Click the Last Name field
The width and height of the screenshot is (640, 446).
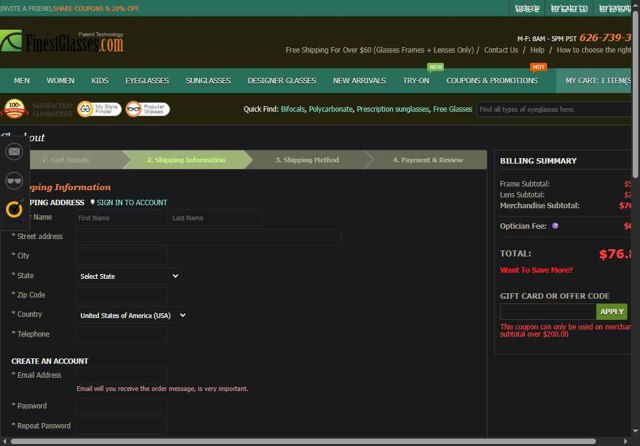(x=215, y=218)
